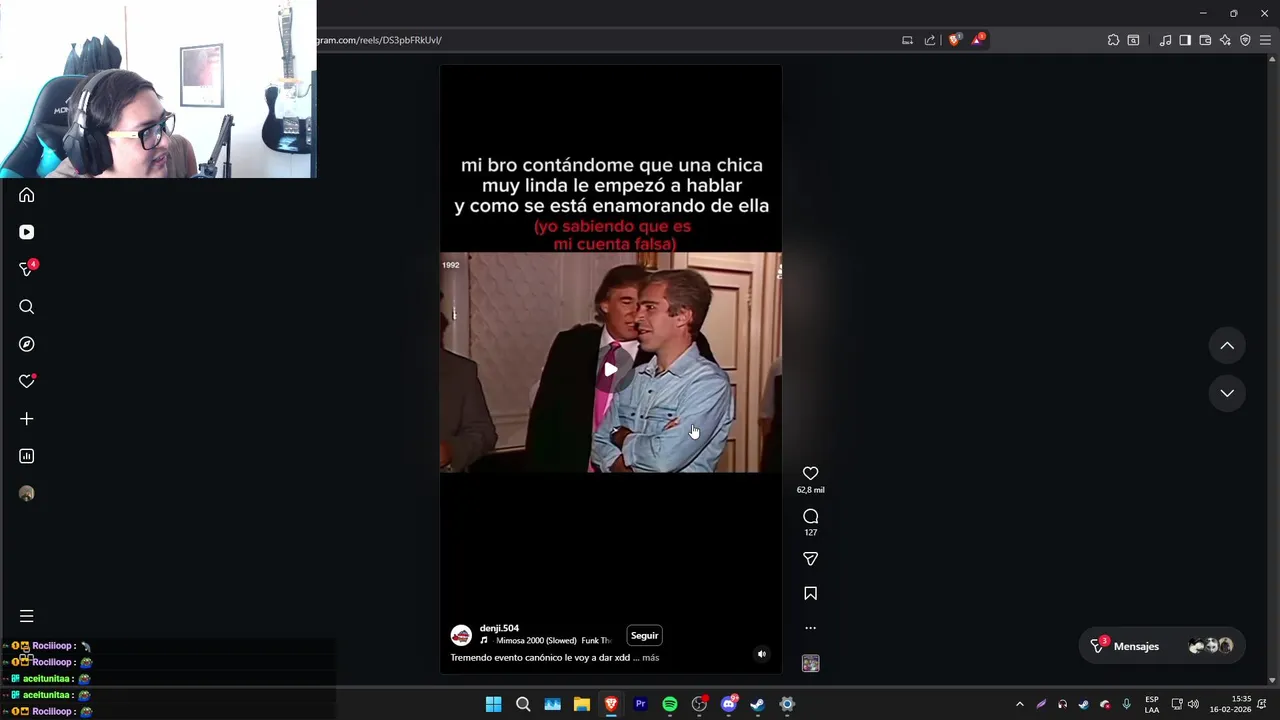The width and height of the screenshot is (1280, 720).
Task: Toggle the reel's sound with speaker icon
Action: tap(761, 654)
